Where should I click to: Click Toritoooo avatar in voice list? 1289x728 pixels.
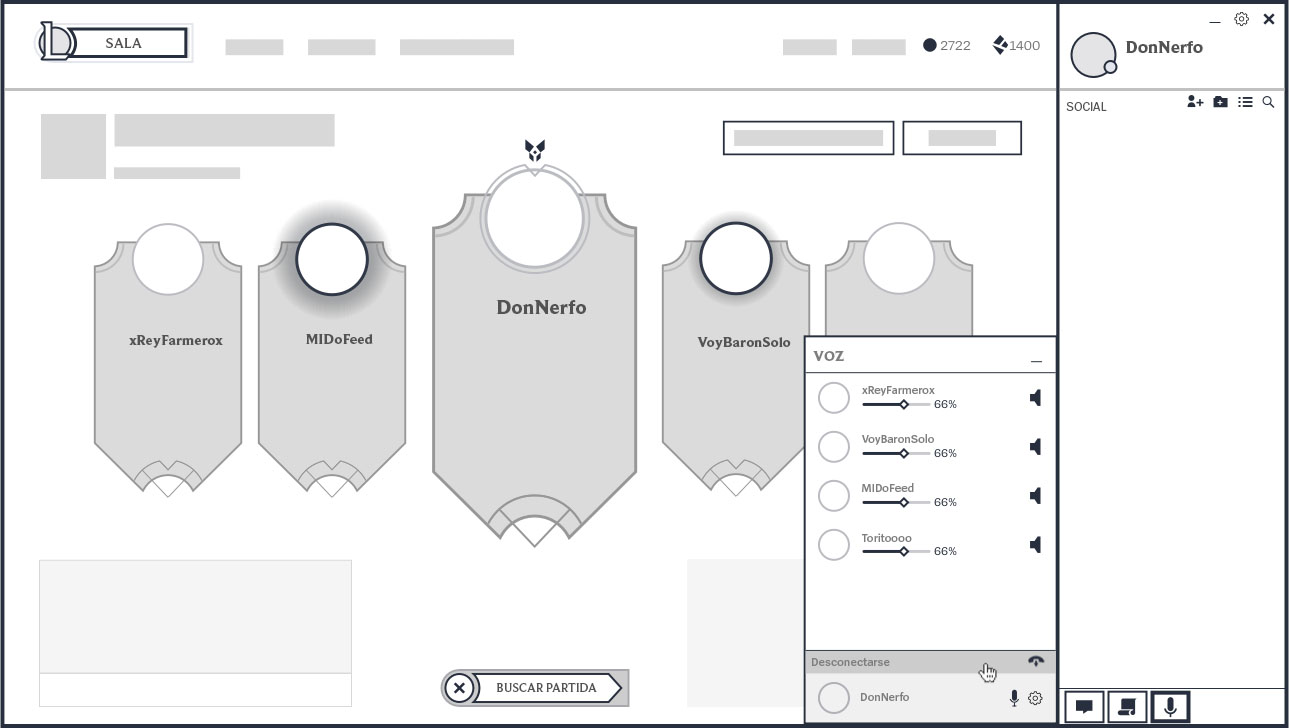tap(834, 545)
